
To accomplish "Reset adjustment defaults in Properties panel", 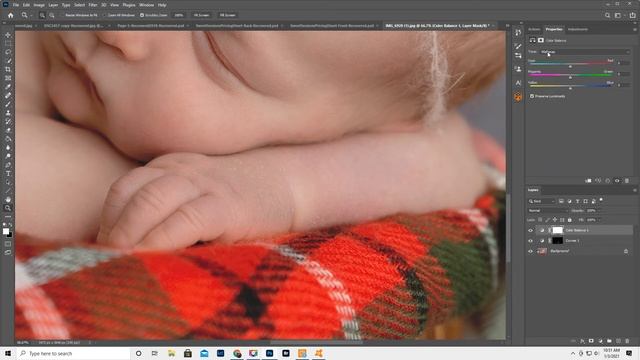I will [x=607, y=180].
